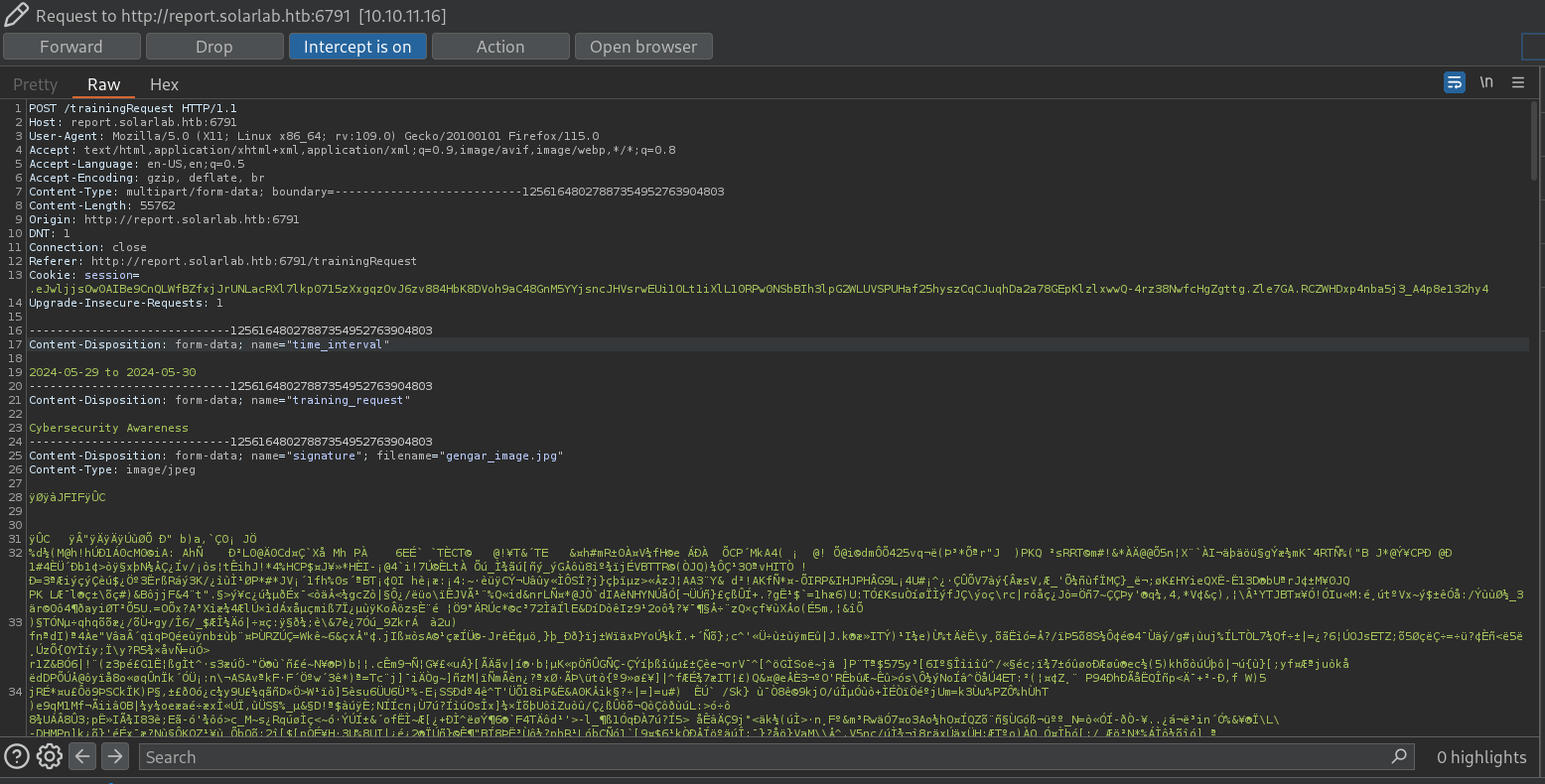Viewport: 1545px width, 784px height.
Task: Click the Open browser button
Action: [643, 47]
